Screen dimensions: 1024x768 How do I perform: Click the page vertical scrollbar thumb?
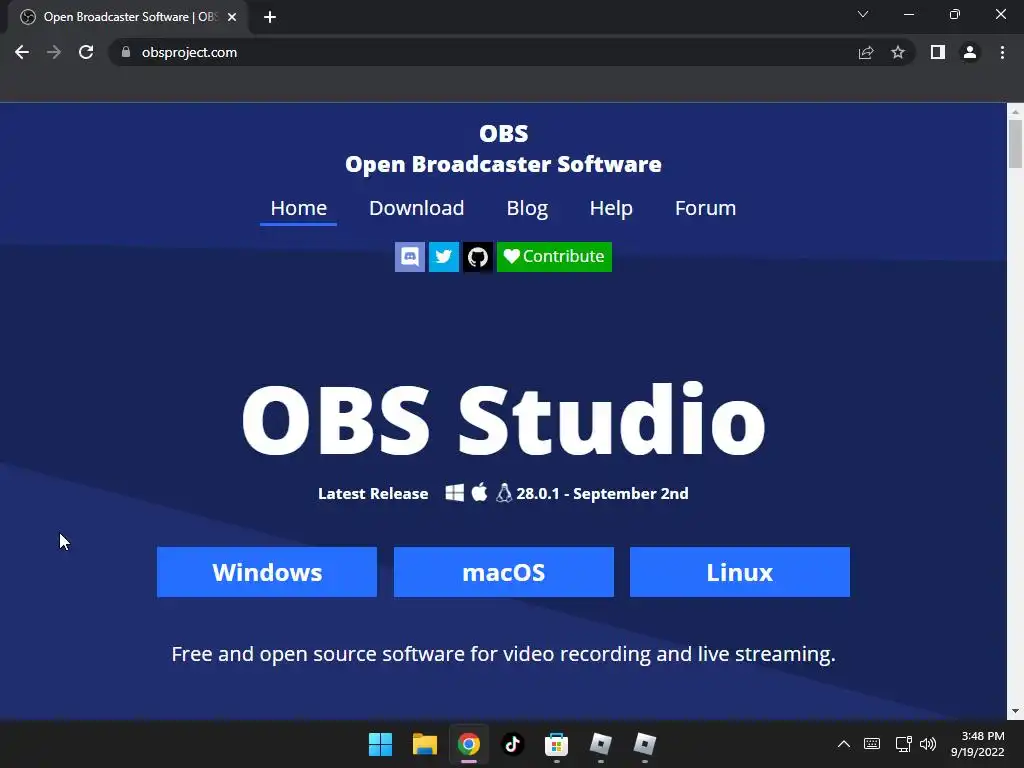click(1015, 144)
